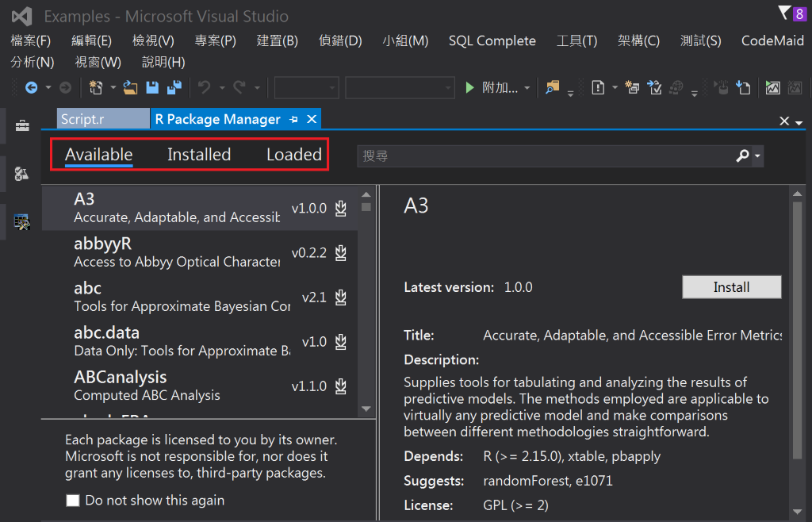Open the third left sidebar panel icon
Screen dimensions: 812x522
22,222
